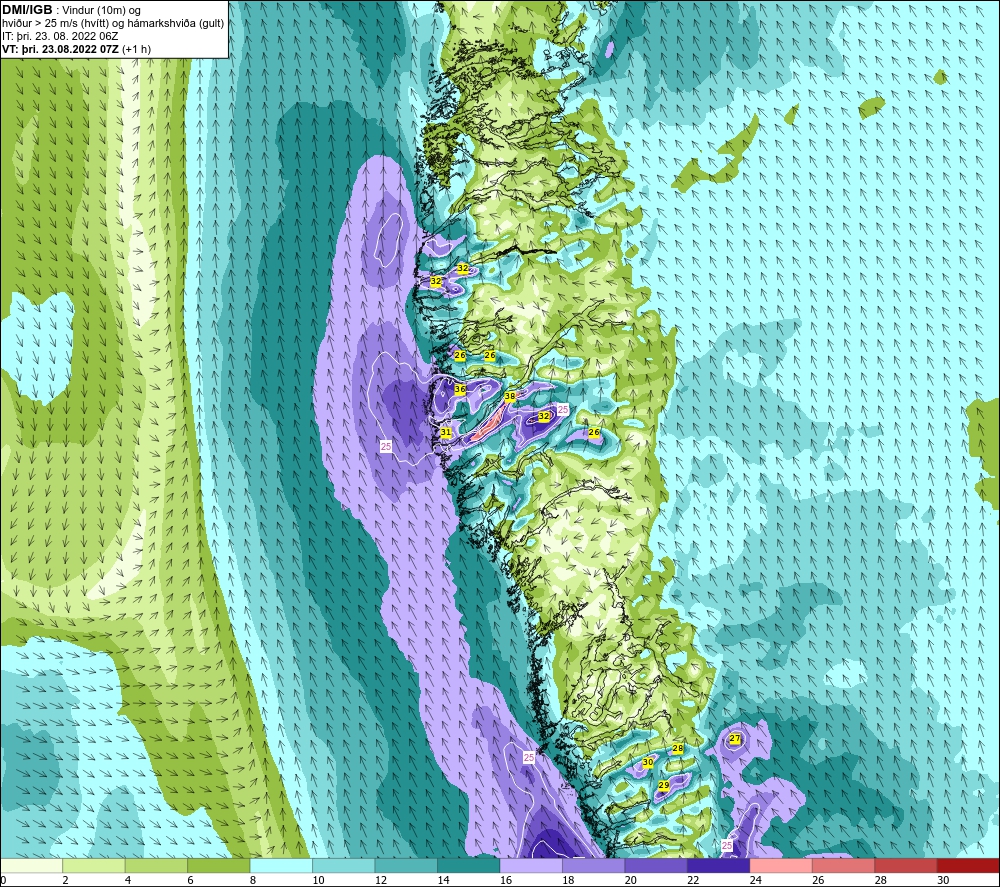Click the legend swatch for 28–30 m/s
The height and width of the screenshot is (887, 1000).
[x=906, y=865]
